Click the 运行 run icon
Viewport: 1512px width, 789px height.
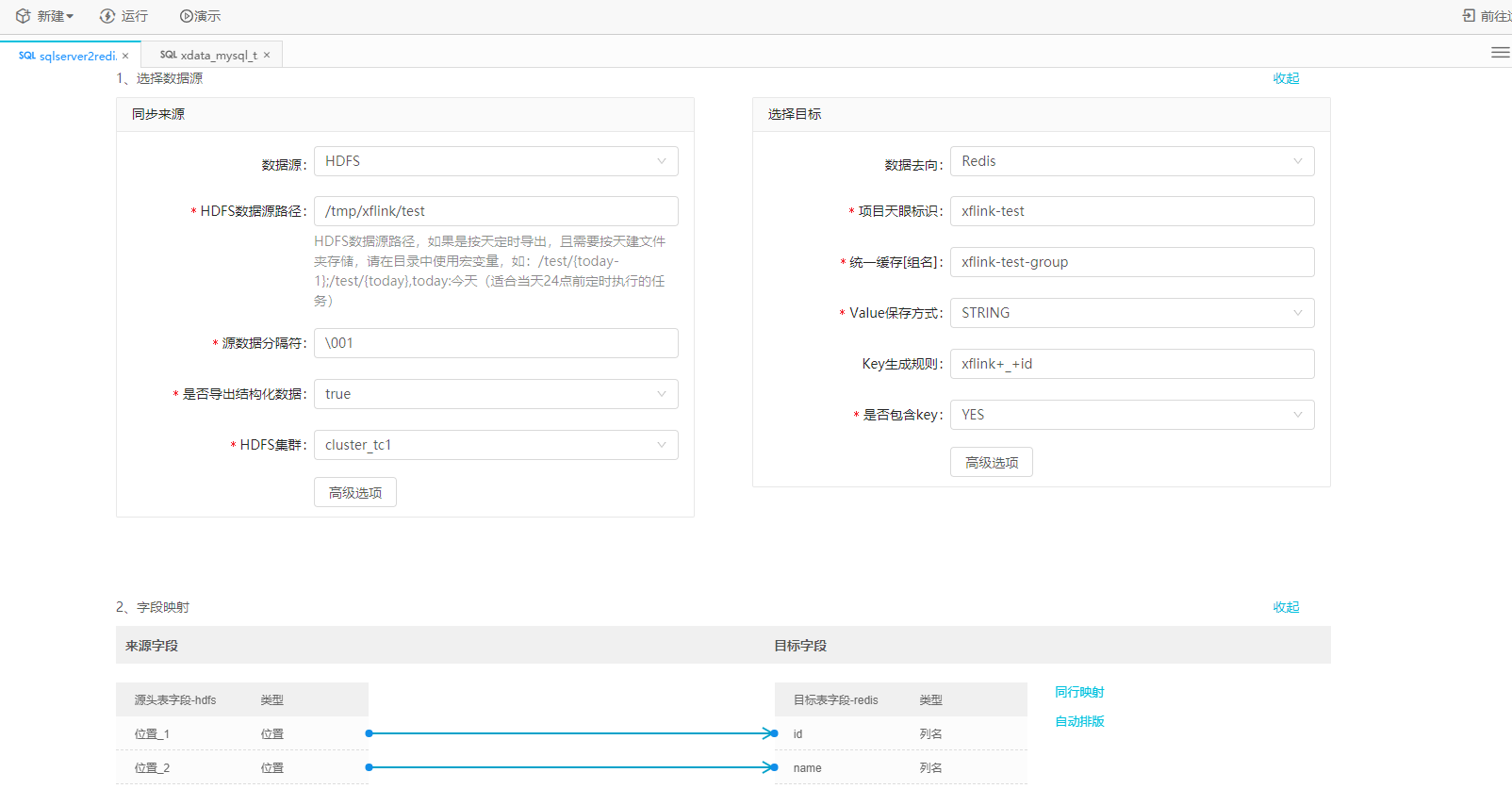[x=107, y=16]
